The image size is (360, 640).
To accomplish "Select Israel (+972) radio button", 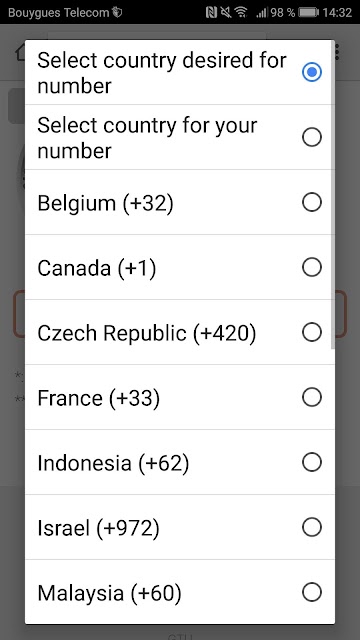I will (312, 527).
